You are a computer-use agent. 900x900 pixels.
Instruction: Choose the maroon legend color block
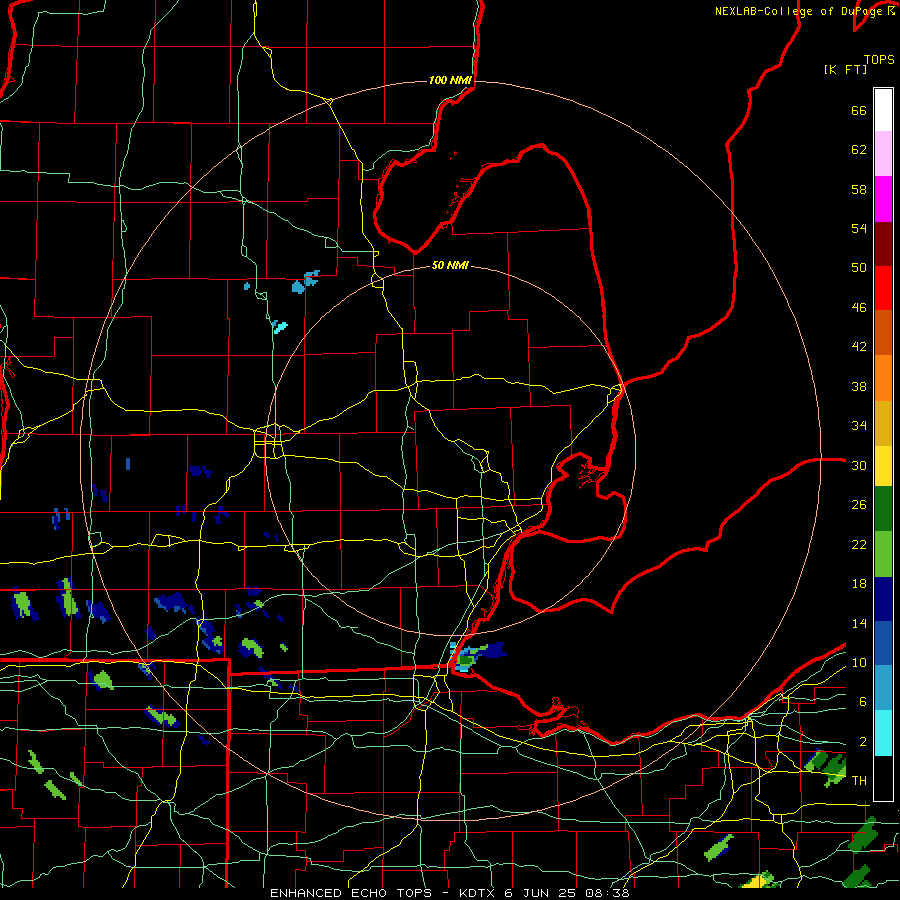(x=883, y=244)
